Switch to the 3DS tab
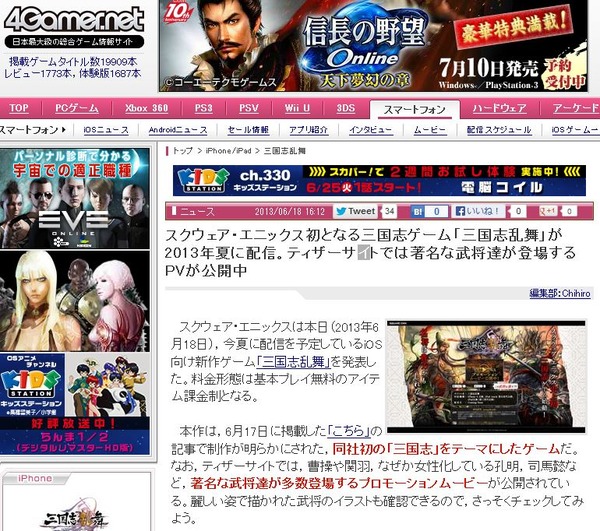Screen dimensions: 600x531 (346, 108)
